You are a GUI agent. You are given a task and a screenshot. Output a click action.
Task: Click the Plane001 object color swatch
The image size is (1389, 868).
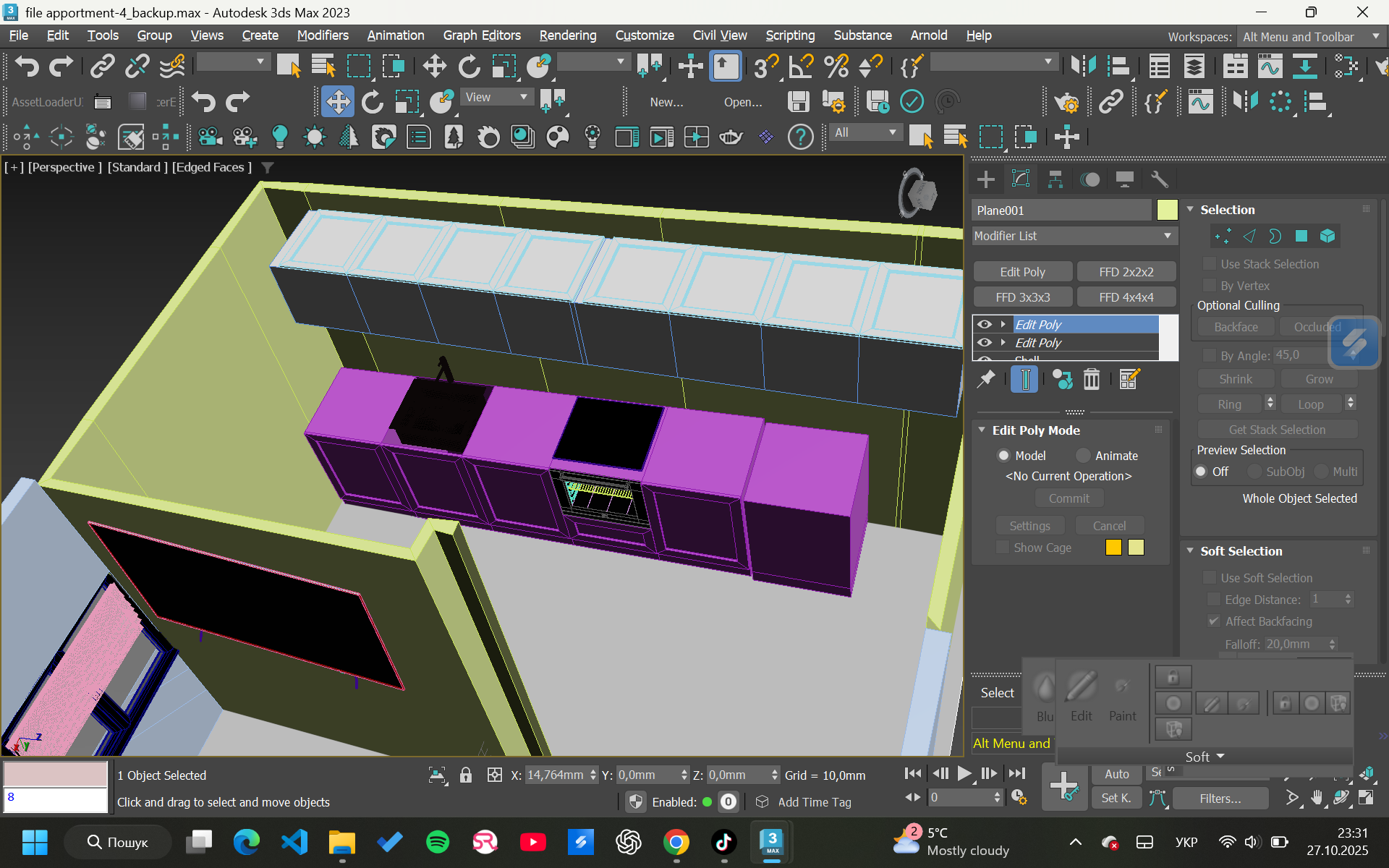pos(1167,210)
